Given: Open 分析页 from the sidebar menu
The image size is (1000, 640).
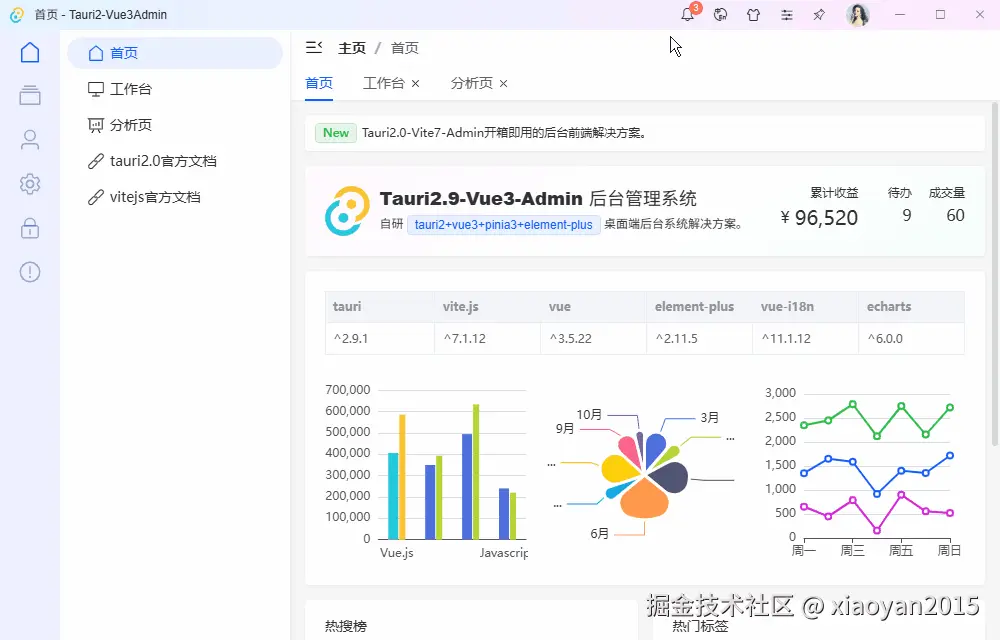Looking at the screenshot, I should coord(130,125).
